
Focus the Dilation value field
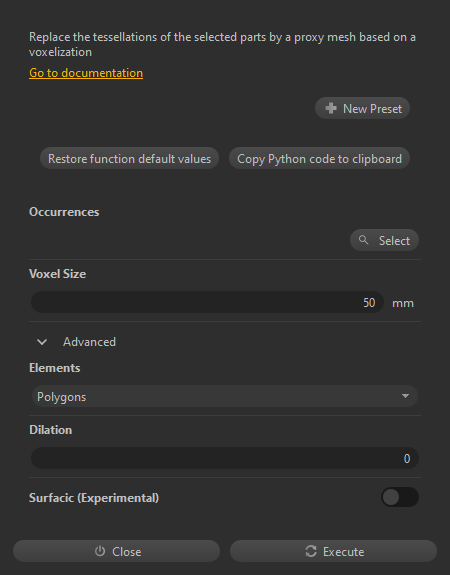pyautogui.click(x=224, y=458)
